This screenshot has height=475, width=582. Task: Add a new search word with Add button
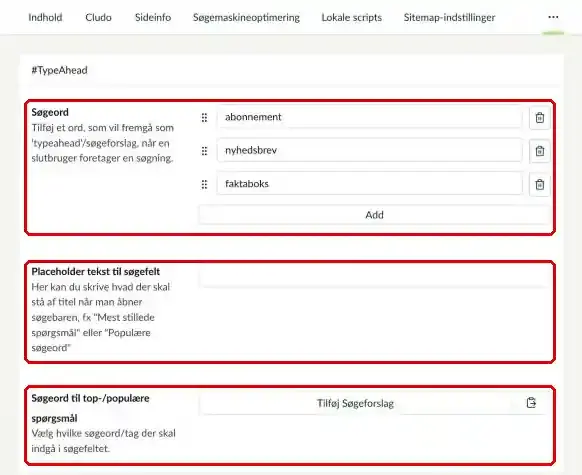coord(374,215)
